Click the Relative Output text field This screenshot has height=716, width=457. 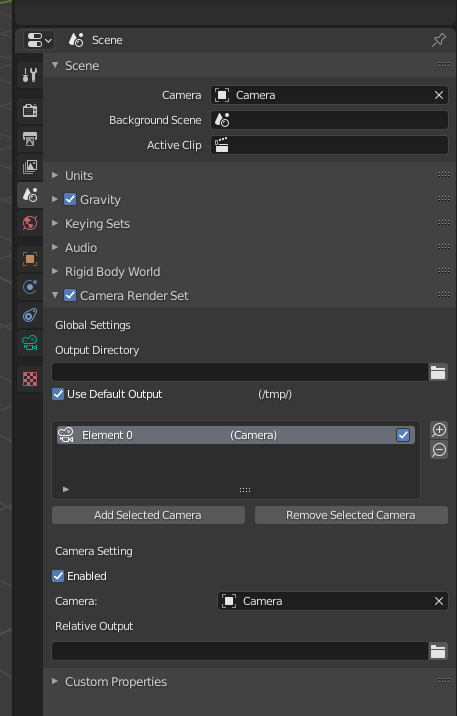pos(240,651)
